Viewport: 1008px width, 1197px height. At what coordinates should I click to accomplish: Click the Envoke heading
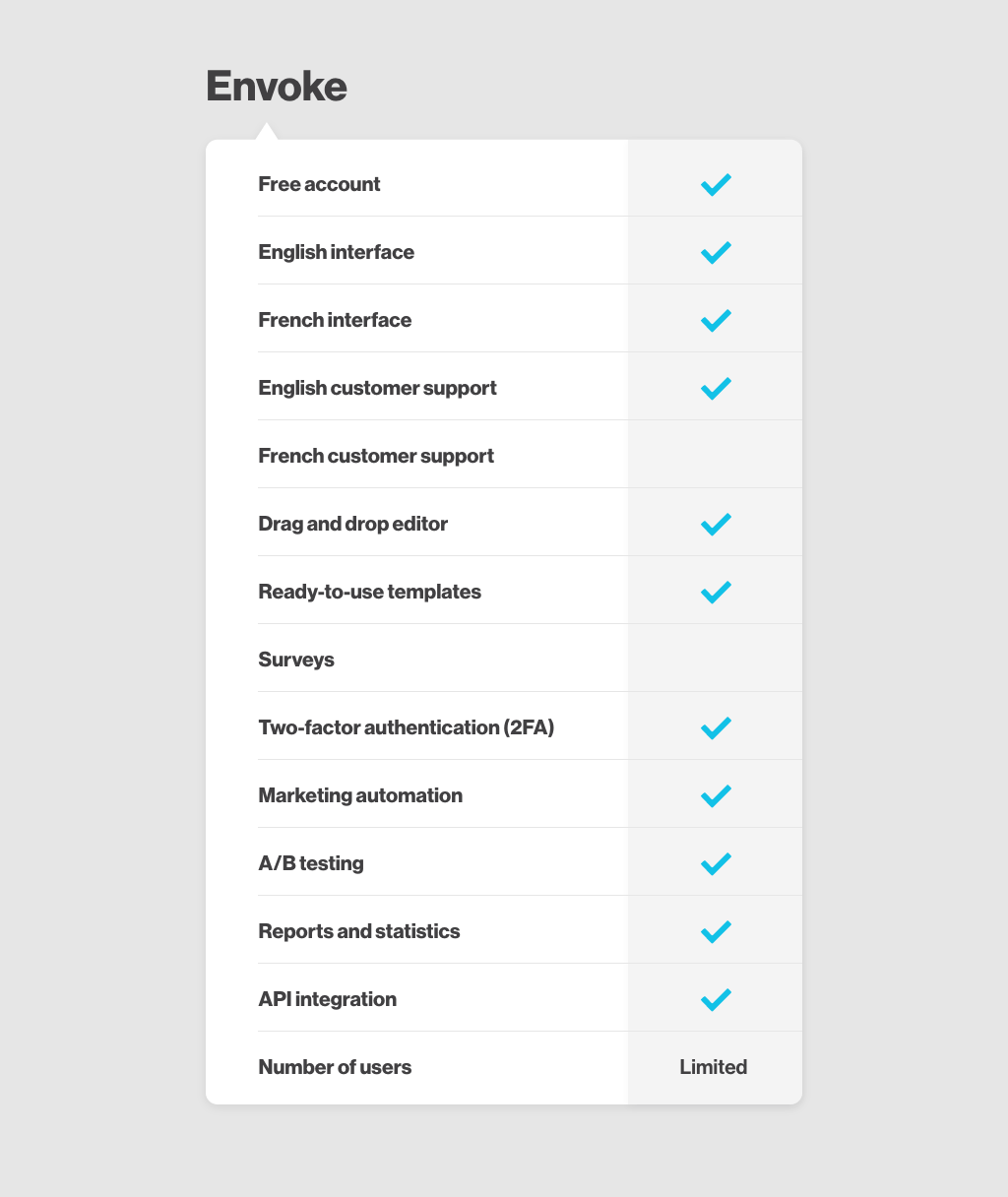[277, 87]
